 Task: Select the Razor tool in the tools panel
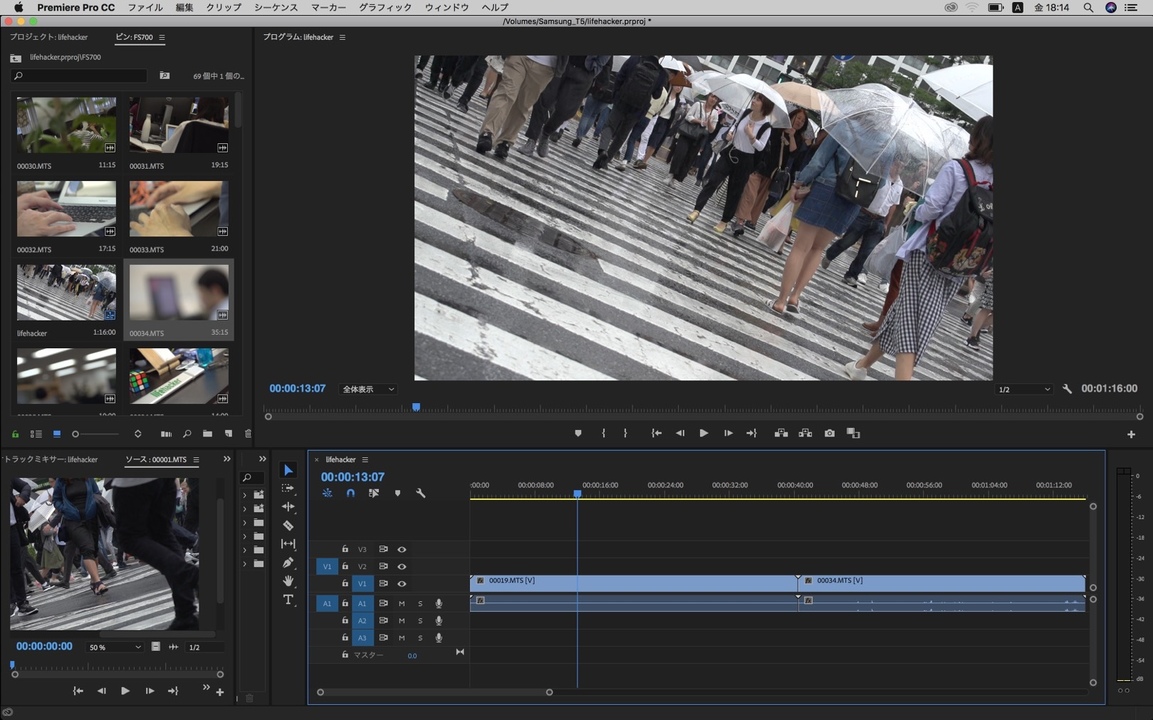288,525
